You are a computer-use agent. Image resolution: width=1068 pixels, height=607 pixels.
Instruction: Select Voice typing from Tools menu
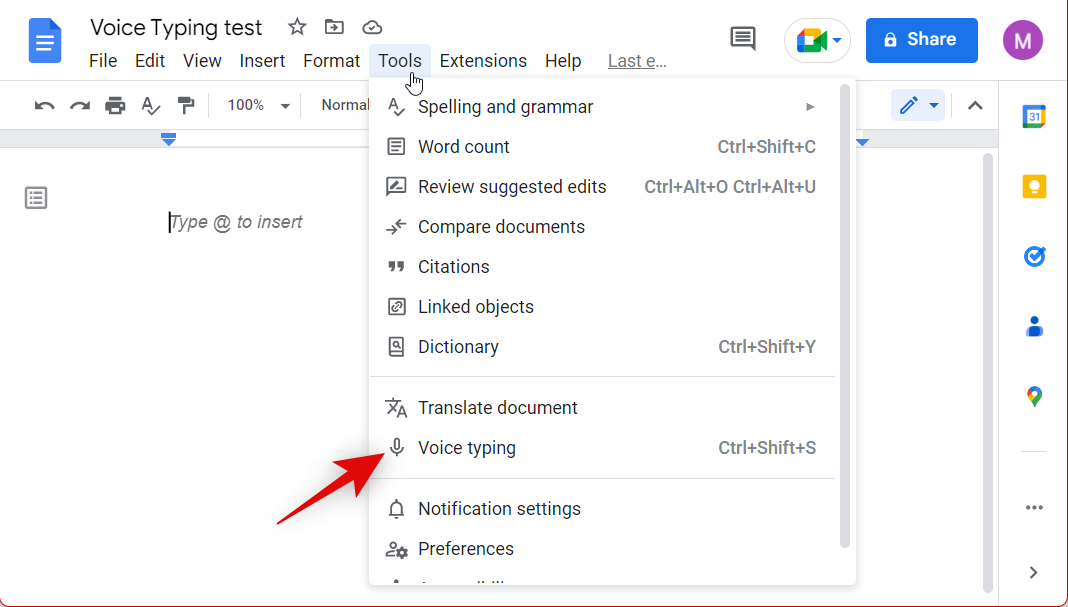point(467,448)
